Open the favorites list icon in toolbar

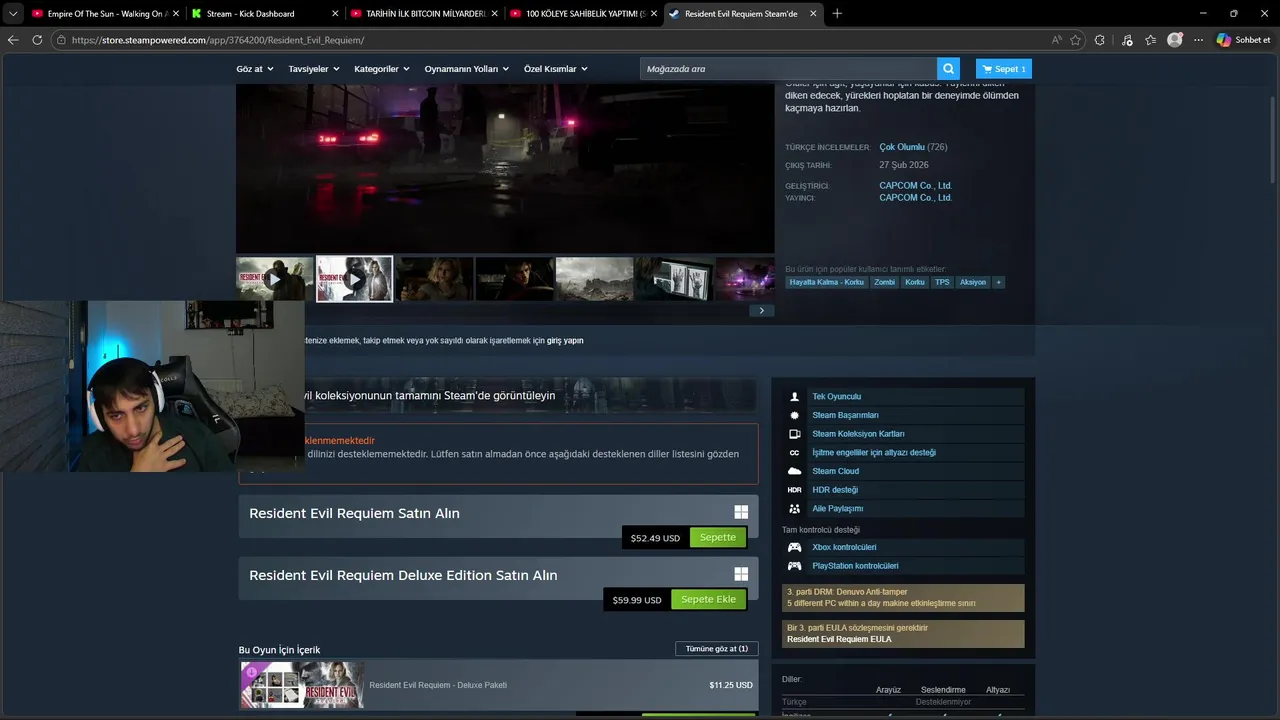point(1151,40)
